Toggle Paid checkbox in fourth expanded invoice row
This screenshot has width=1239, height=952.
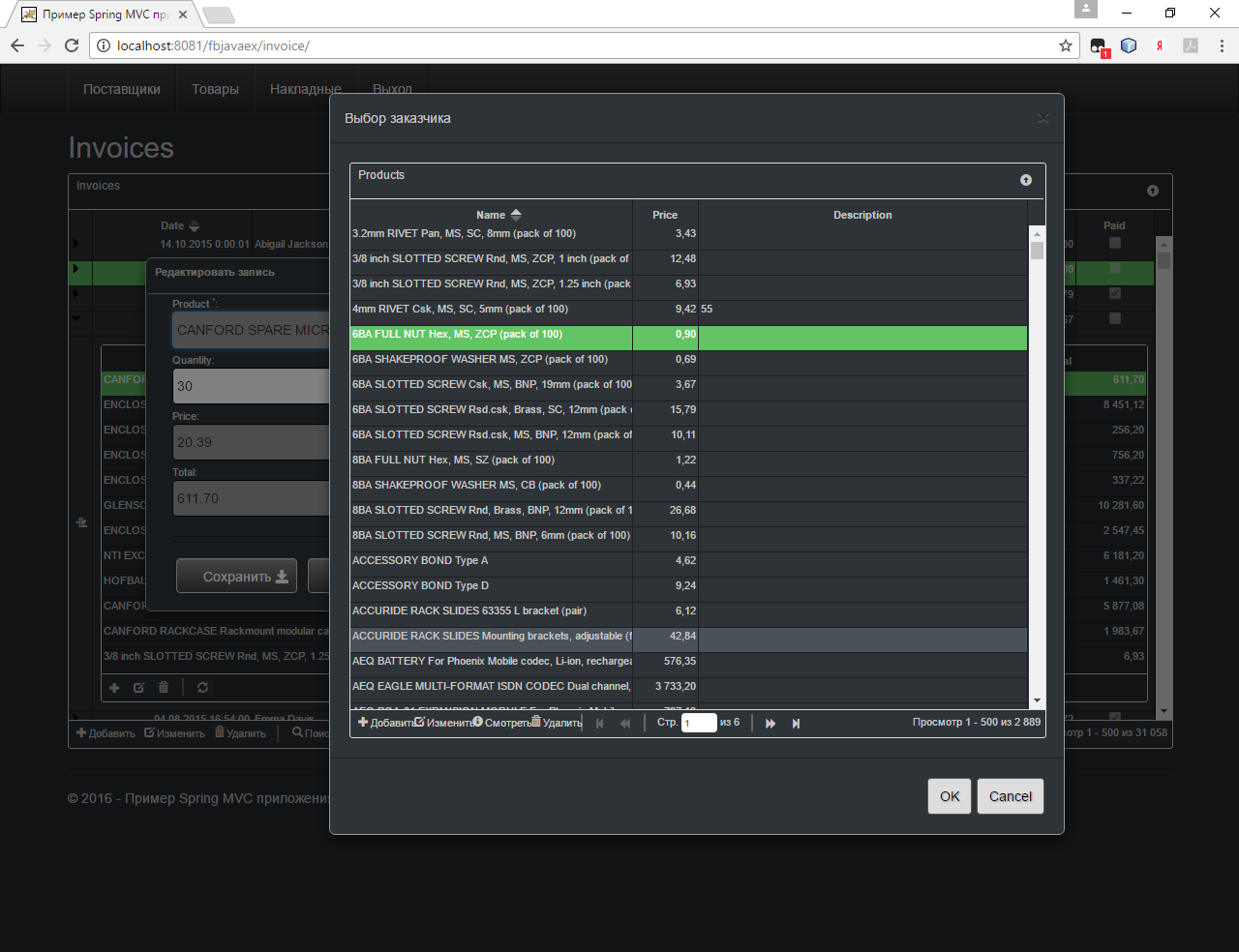(x=1115, y=318)
